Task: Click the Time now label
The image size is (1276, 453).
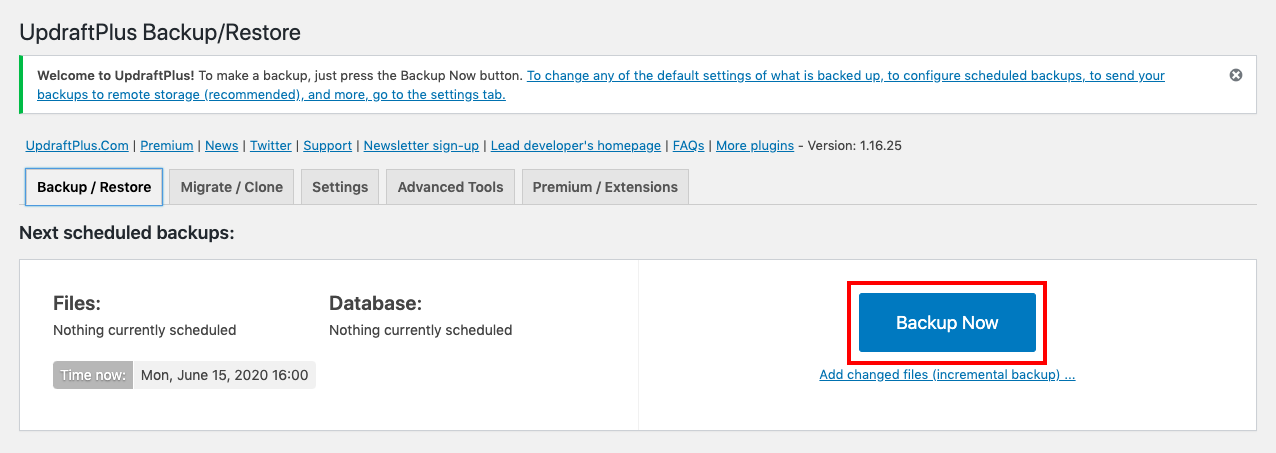Action: (x=93, y=375)
